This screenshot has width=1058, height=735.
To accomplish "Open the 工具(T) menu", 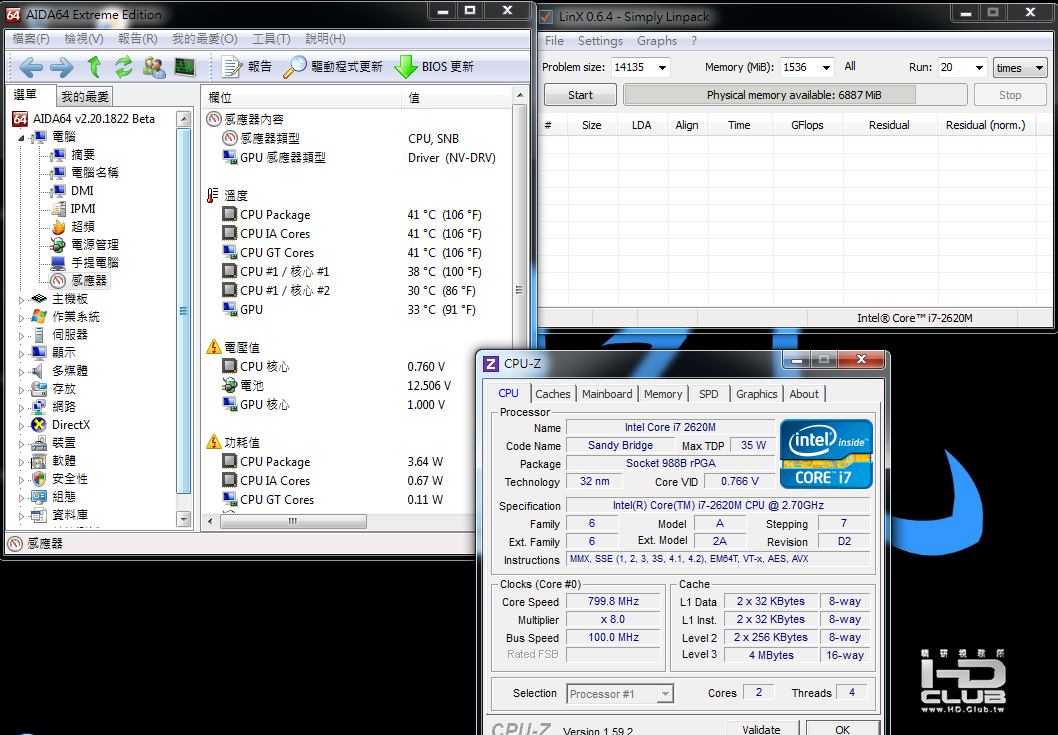I will click(x=271, y=39).
